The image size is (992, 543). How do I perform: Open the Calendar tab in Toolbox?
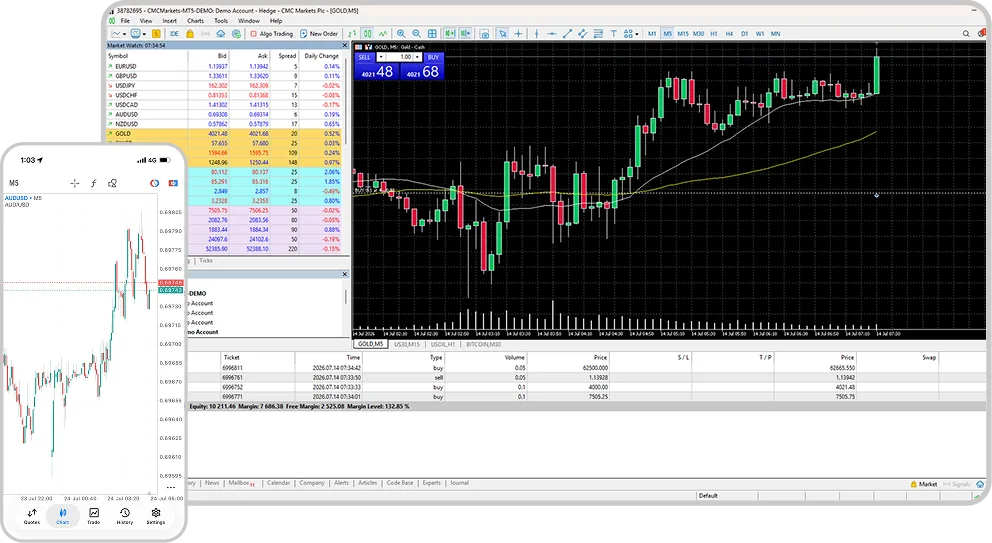pyautogui.click(x=278, y=483)
